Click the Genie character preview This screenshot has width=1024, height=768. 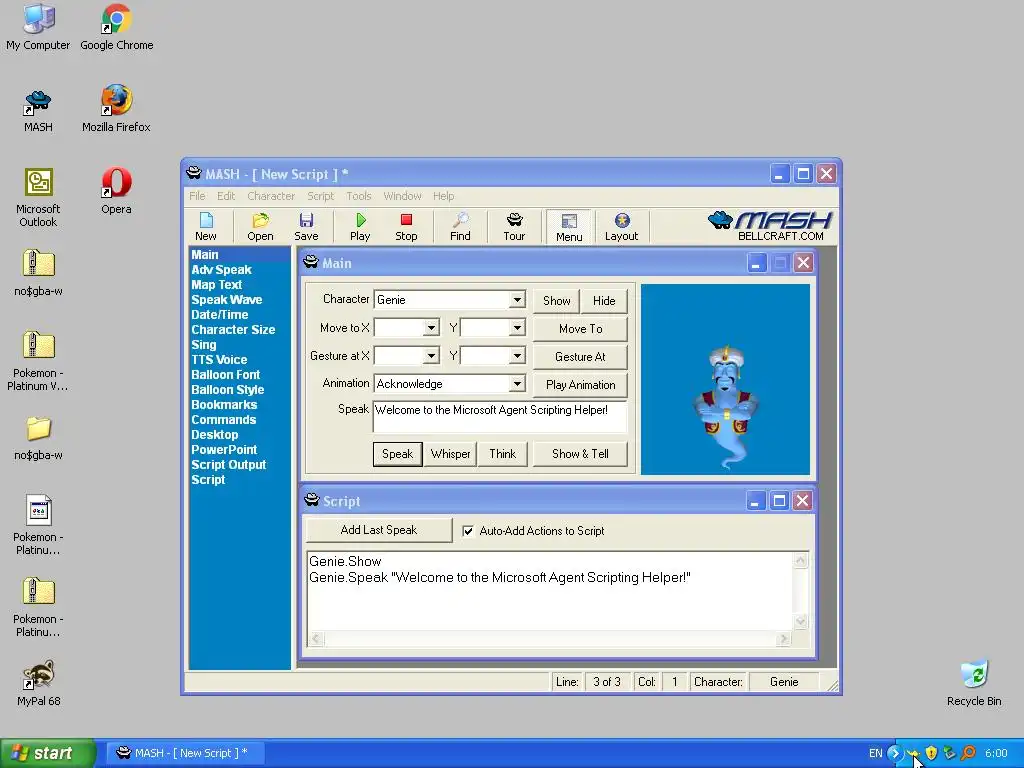726,407
